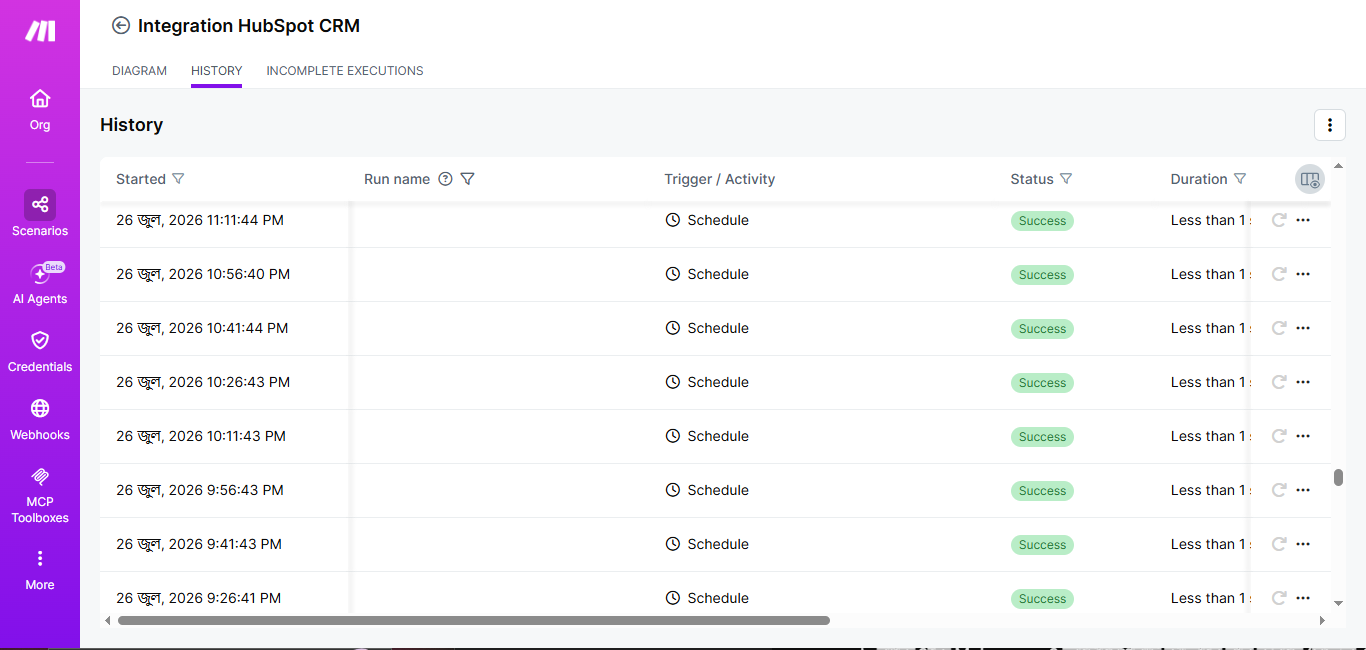
Task: Open the More sidebar menu
Action: pos(40,570)
